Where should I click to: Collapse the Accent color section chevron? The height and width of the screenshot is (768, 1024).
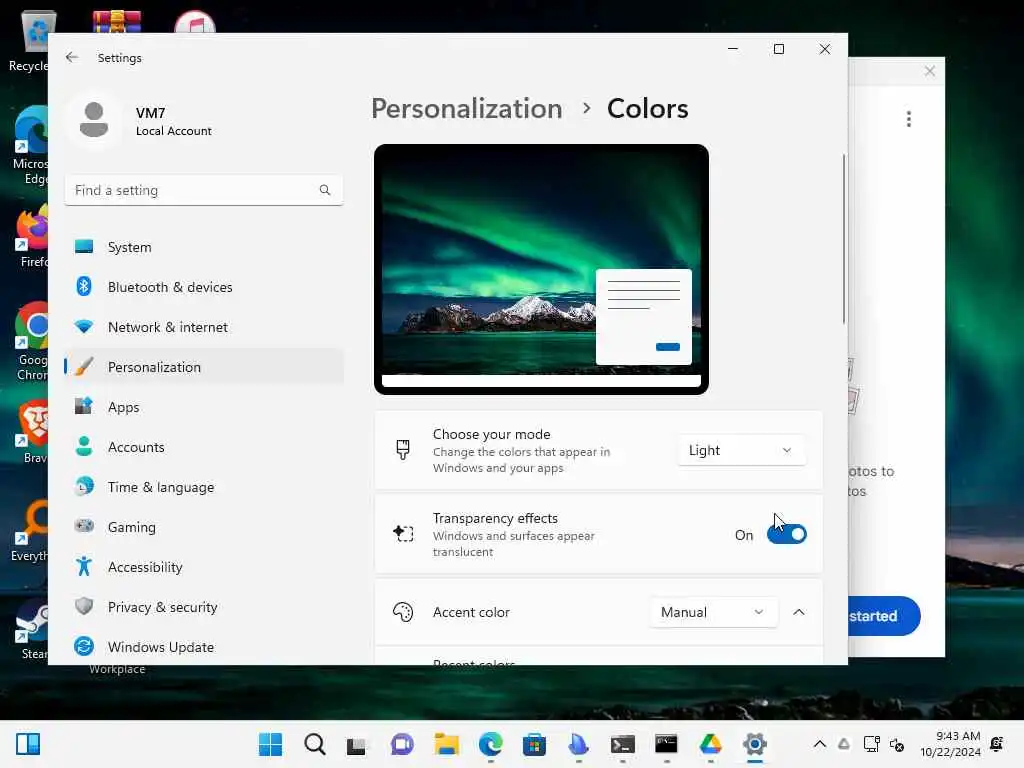pos(799,612)
